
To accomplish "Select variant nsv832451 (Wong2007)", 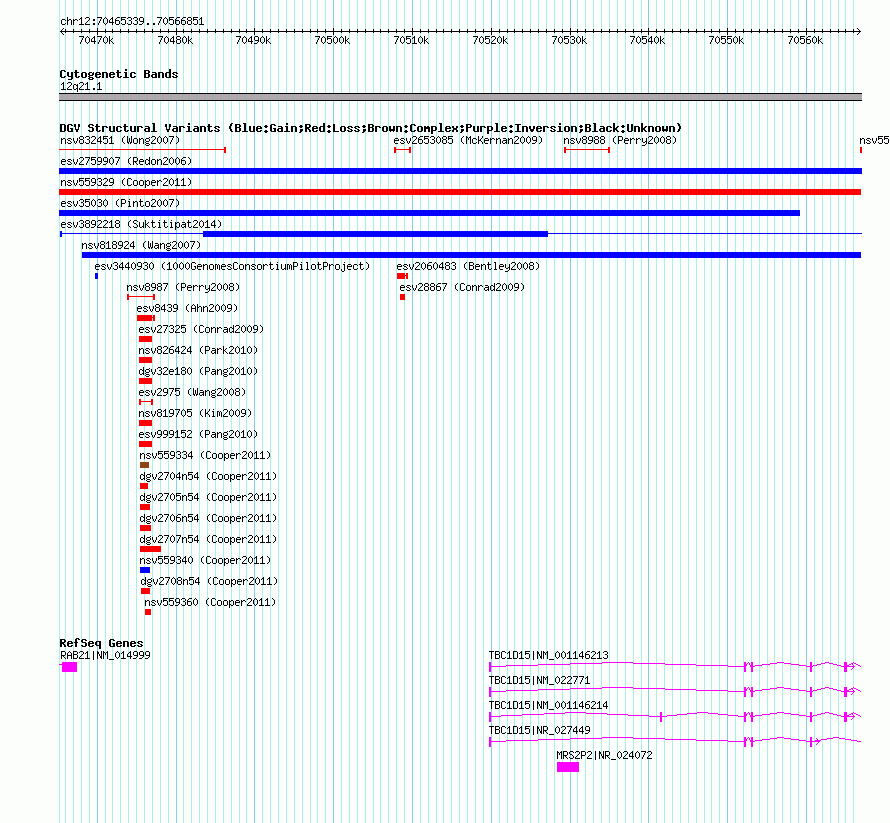I will click(120, 140).
